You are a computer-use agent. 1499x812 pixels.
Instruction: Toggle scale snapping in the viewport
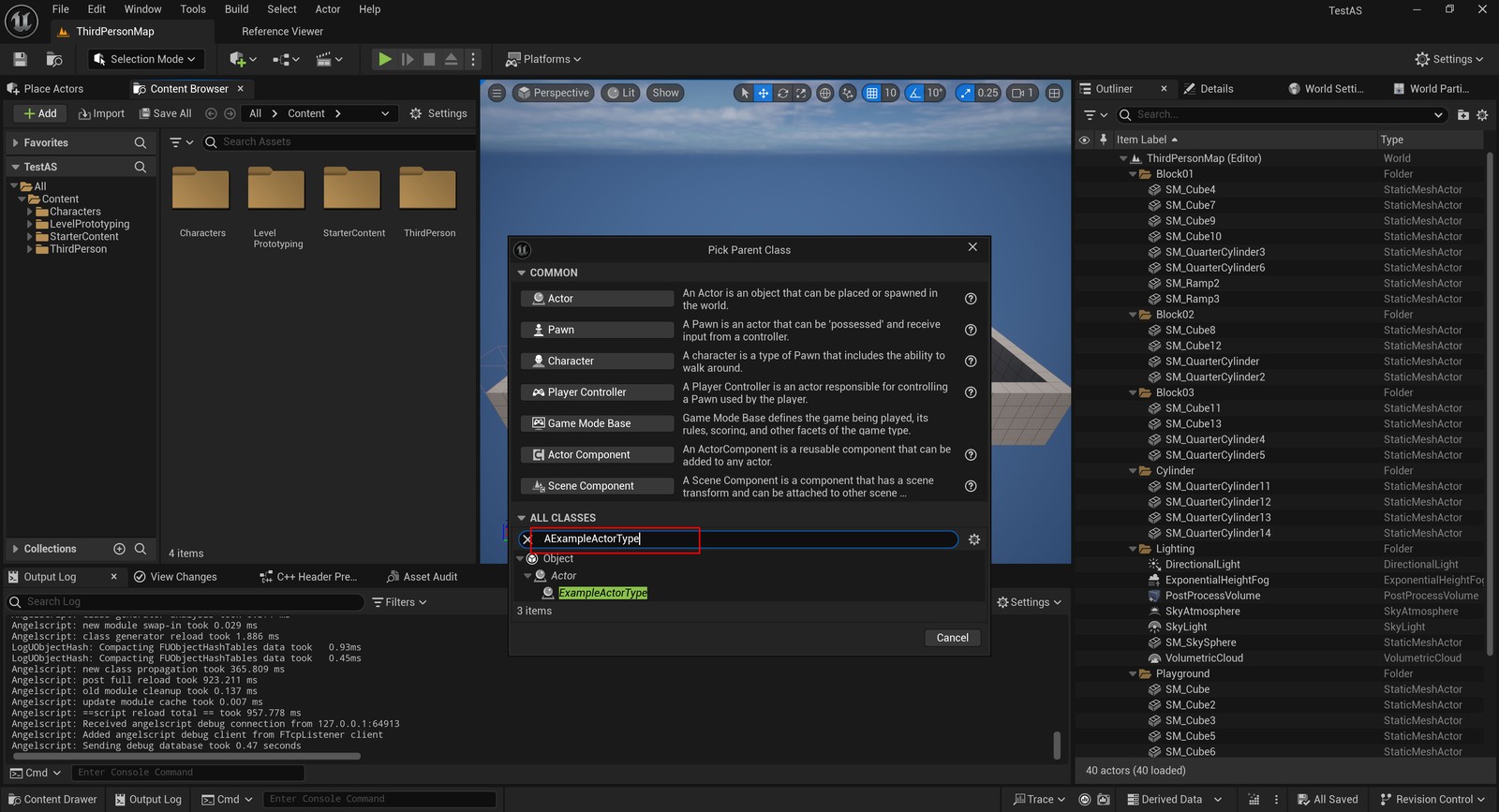[x=965, y=93]
